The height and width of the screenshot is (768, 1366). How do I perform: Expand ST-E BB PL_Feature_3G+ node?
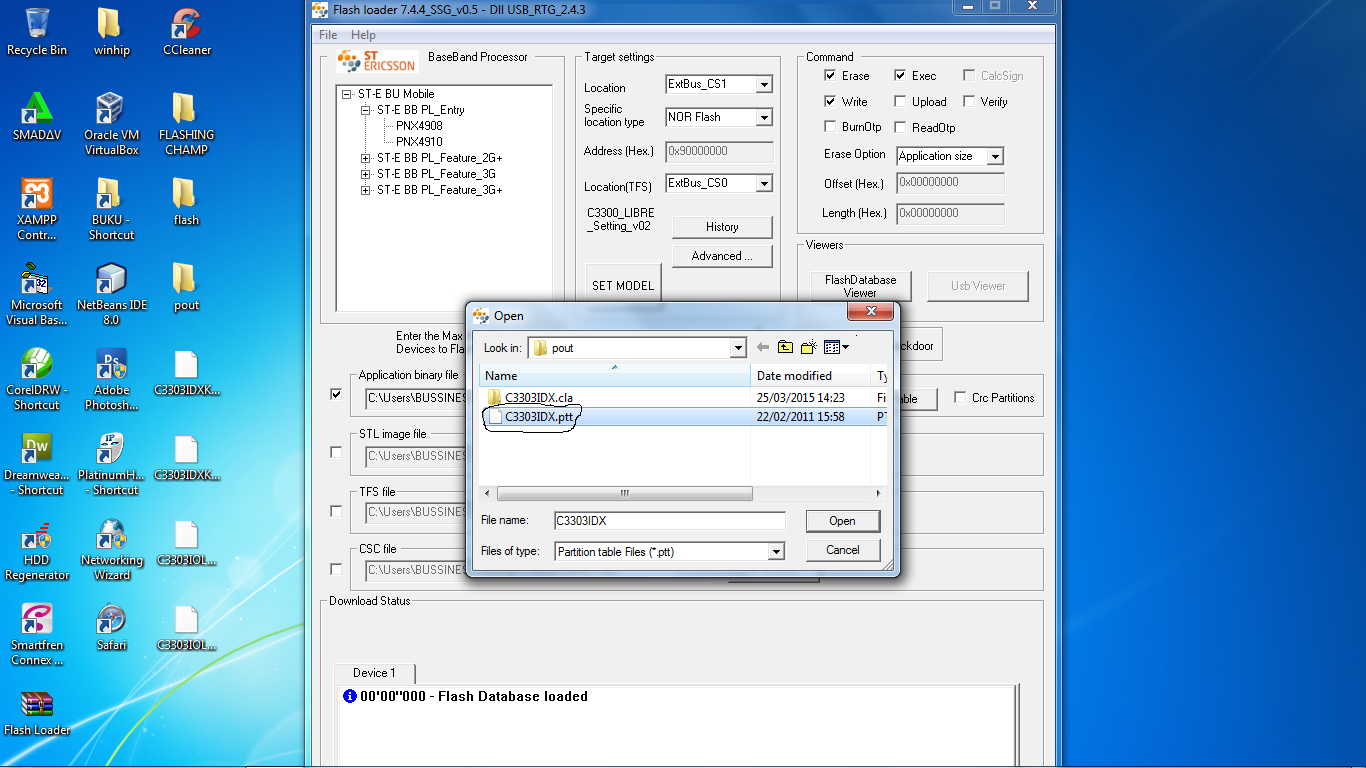366,190
